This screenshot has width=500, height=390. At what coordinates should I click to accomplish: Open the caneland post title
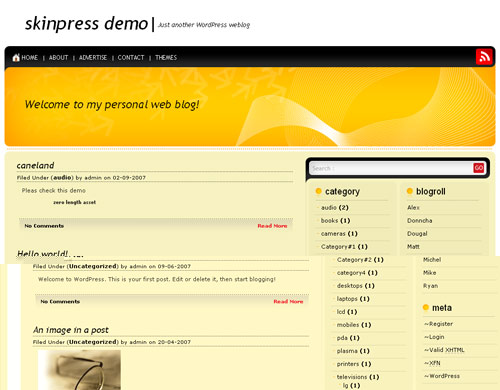pyautogui.click(x=35, y=165)
